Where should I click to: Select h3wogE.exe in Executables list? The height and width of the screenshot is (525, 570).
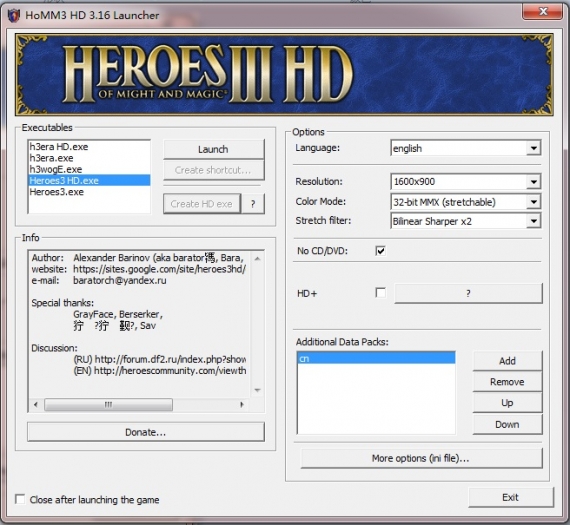pyautogui.click(x=89, y=169)
